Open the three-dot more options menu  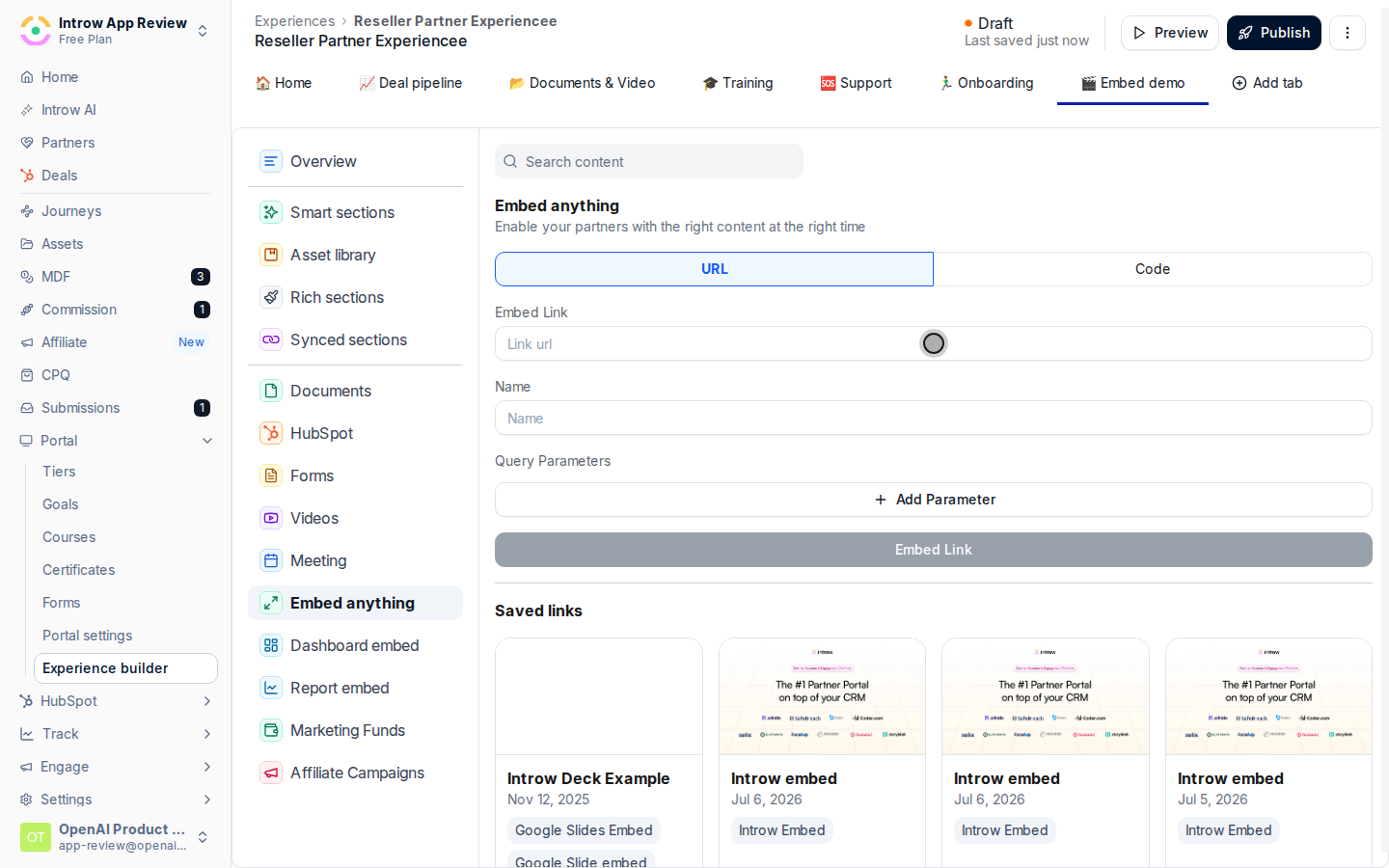click(1348, 33)
